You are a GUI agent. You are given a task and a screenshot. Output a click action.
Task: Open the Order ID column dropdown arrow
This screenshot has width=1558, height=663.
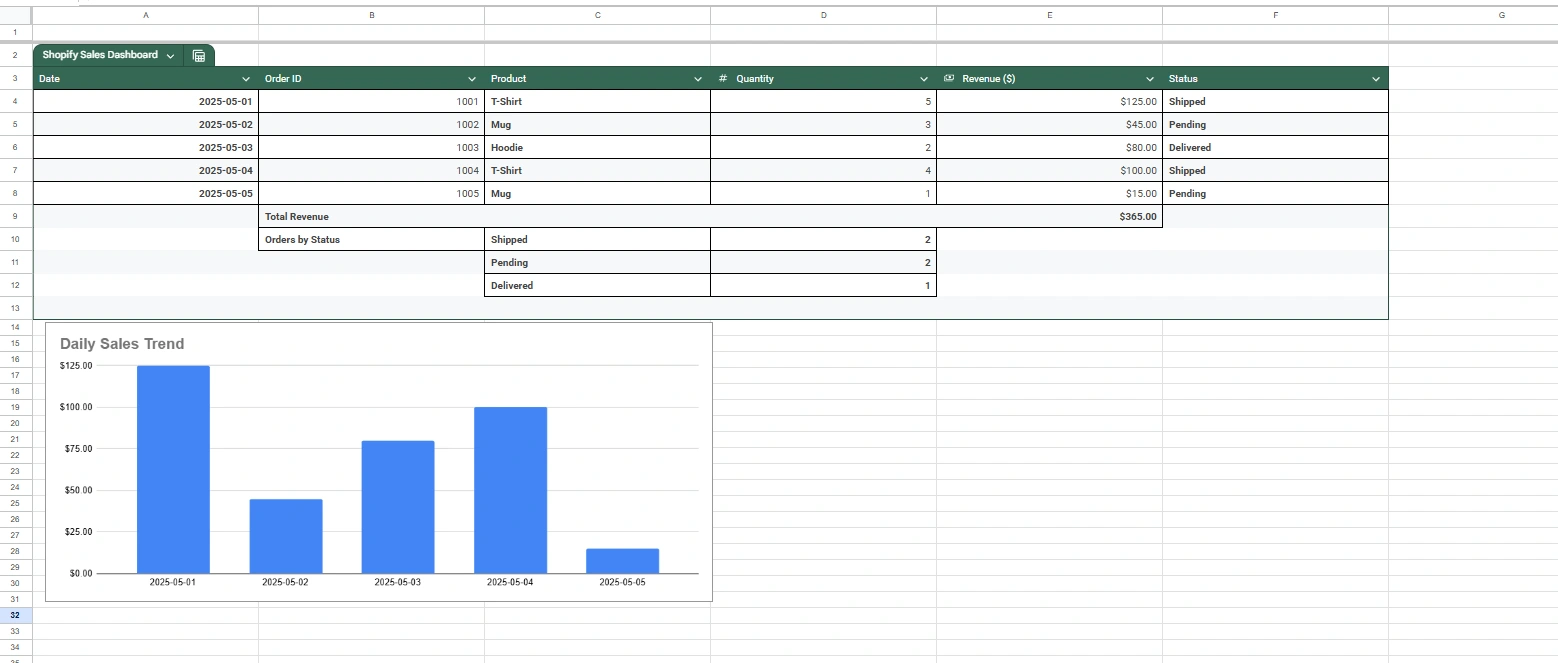coord(472,79)
